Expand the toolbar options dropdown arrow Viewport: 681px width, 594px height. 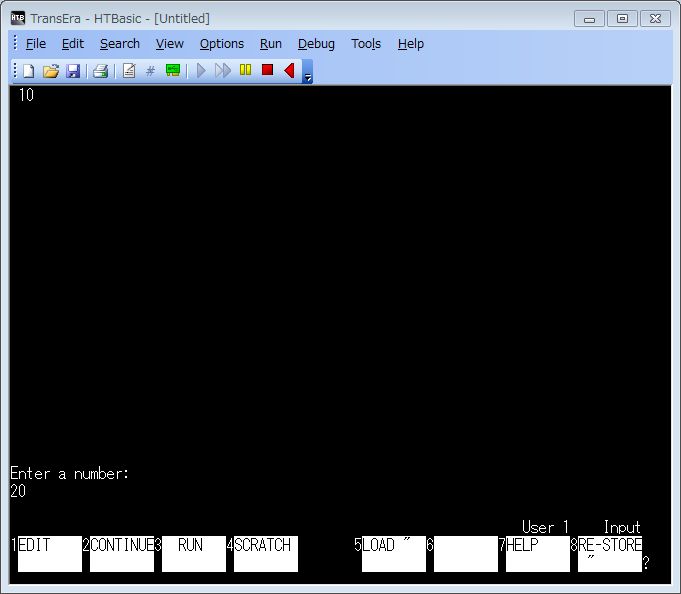click(x=307, y=72)
